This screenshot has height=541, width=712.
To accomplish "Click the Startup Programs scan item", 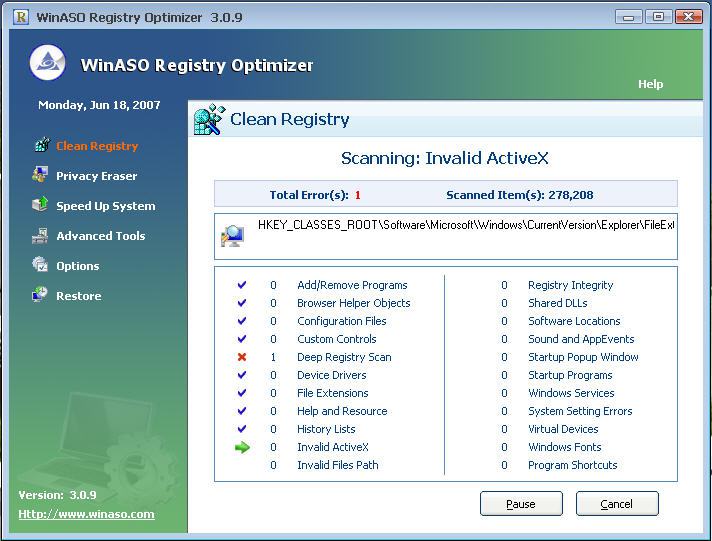I will click(x=570, y=375).
